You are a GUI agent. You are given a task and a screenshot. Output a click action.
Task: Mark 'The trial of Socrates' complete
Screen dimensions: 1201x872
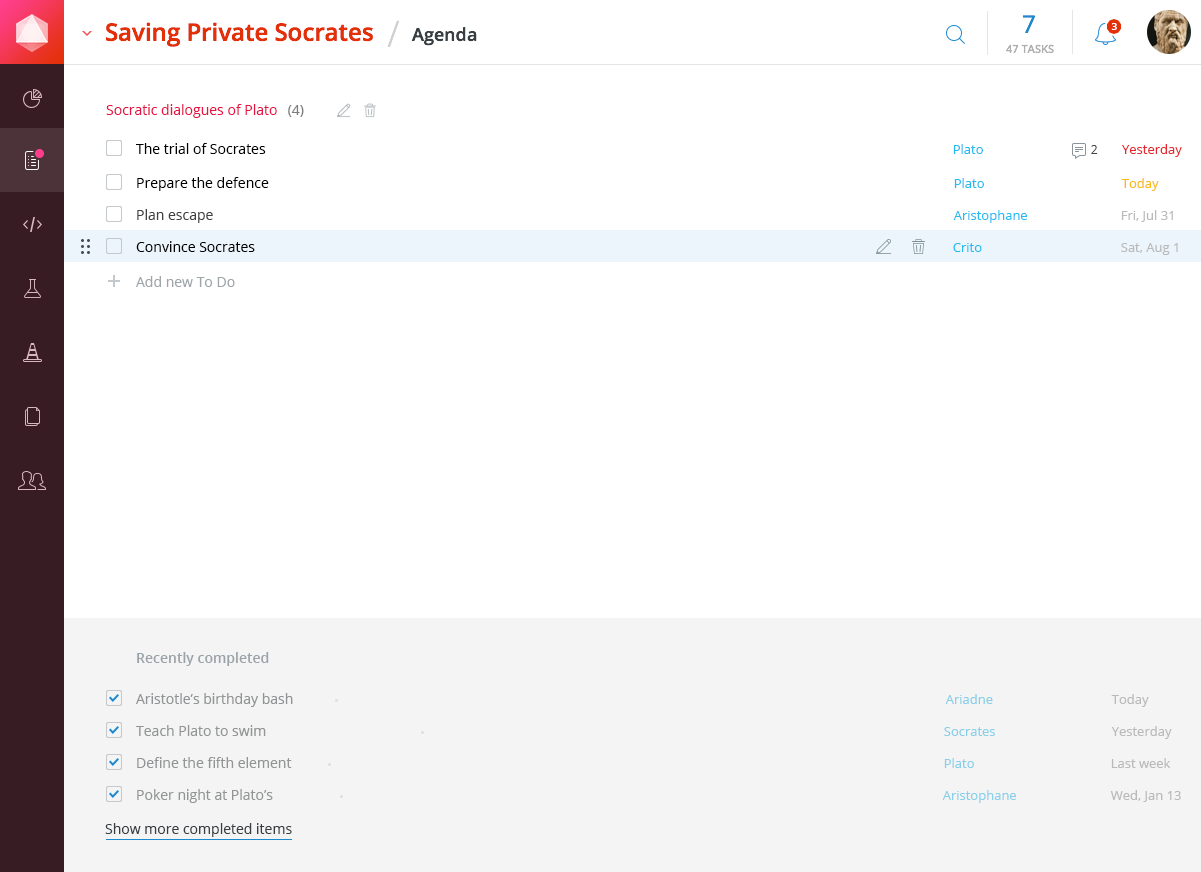tap(114, 147)
